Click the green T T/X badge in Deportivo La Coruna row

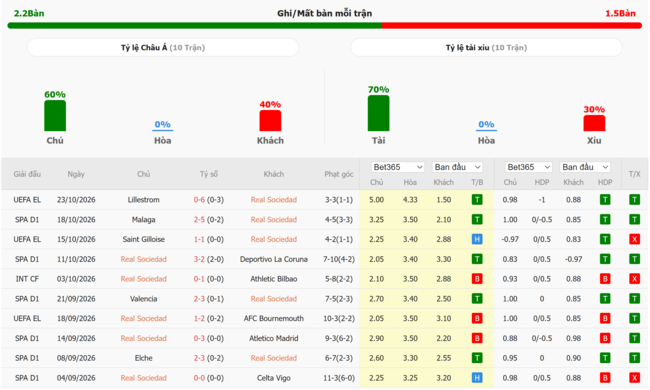tap(634, 259)
